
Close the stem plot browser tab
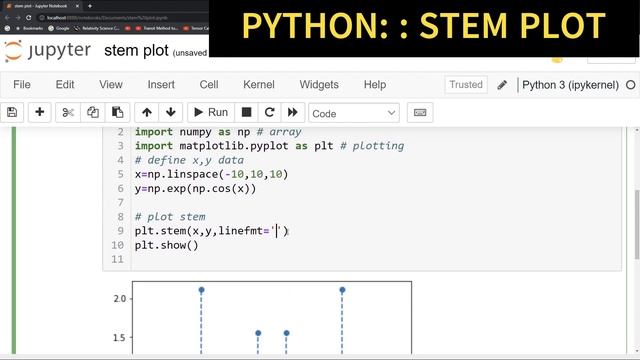click(x=77, y=6)
